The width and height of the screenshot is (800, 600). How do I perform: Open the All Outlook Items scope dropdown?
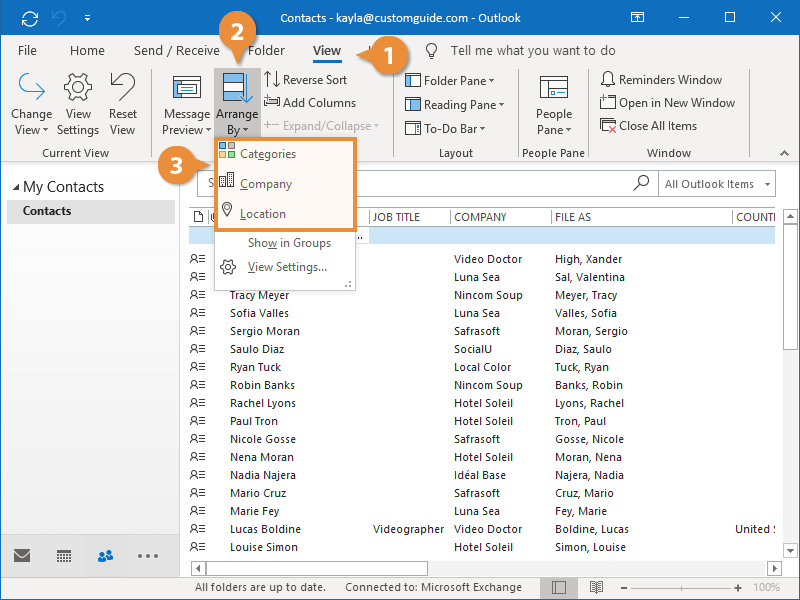717,184
